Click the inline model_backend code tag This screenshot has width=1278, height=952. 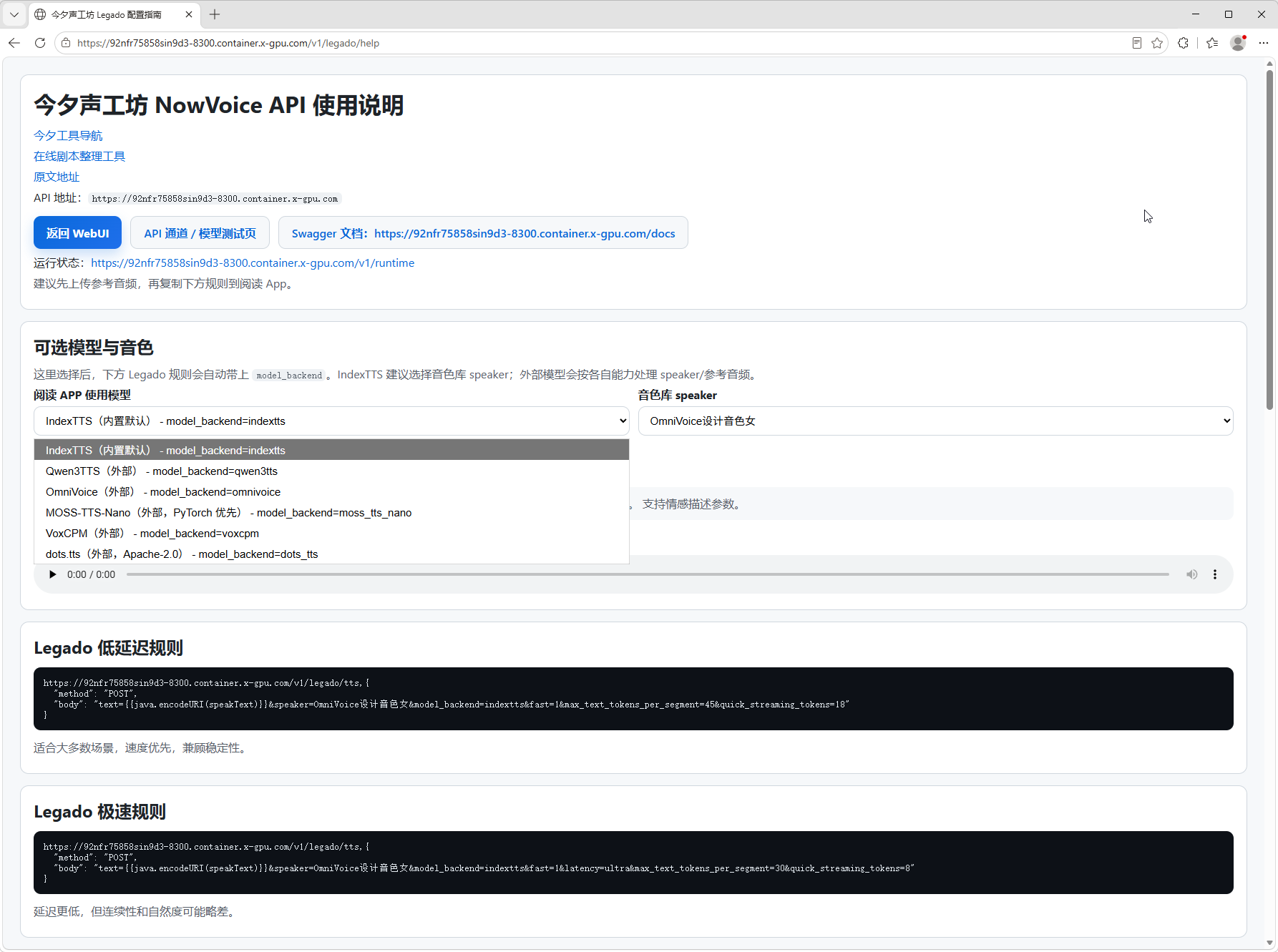(289, 376)
